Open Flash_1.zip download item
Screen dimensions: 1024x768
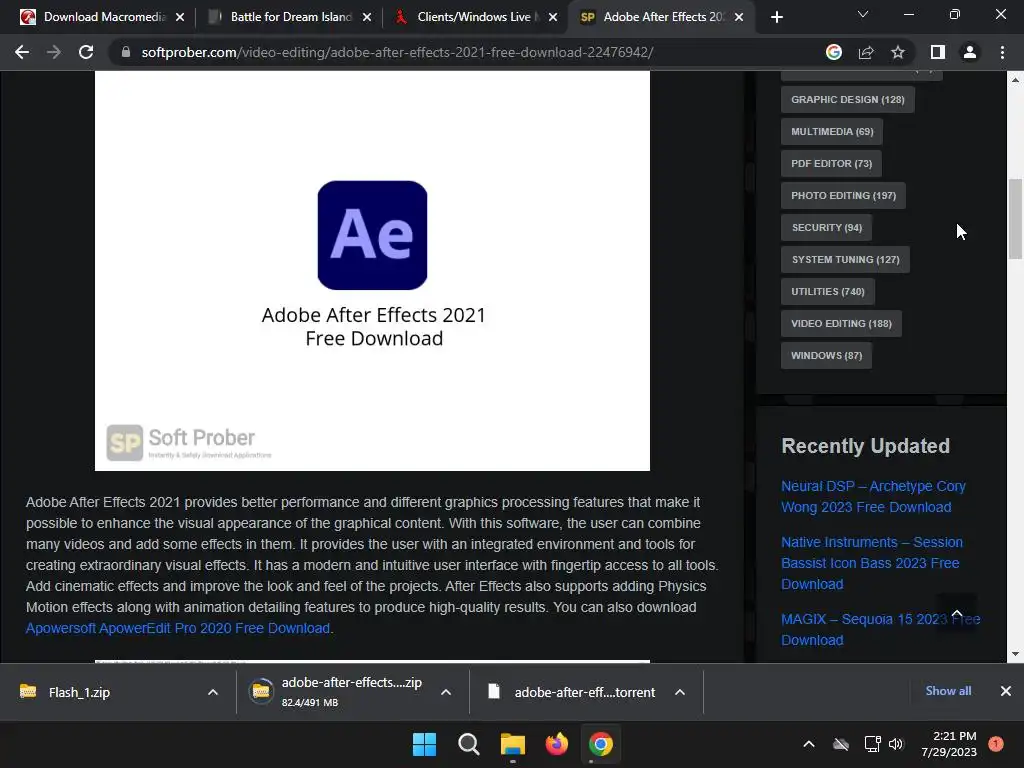[78, 692]
